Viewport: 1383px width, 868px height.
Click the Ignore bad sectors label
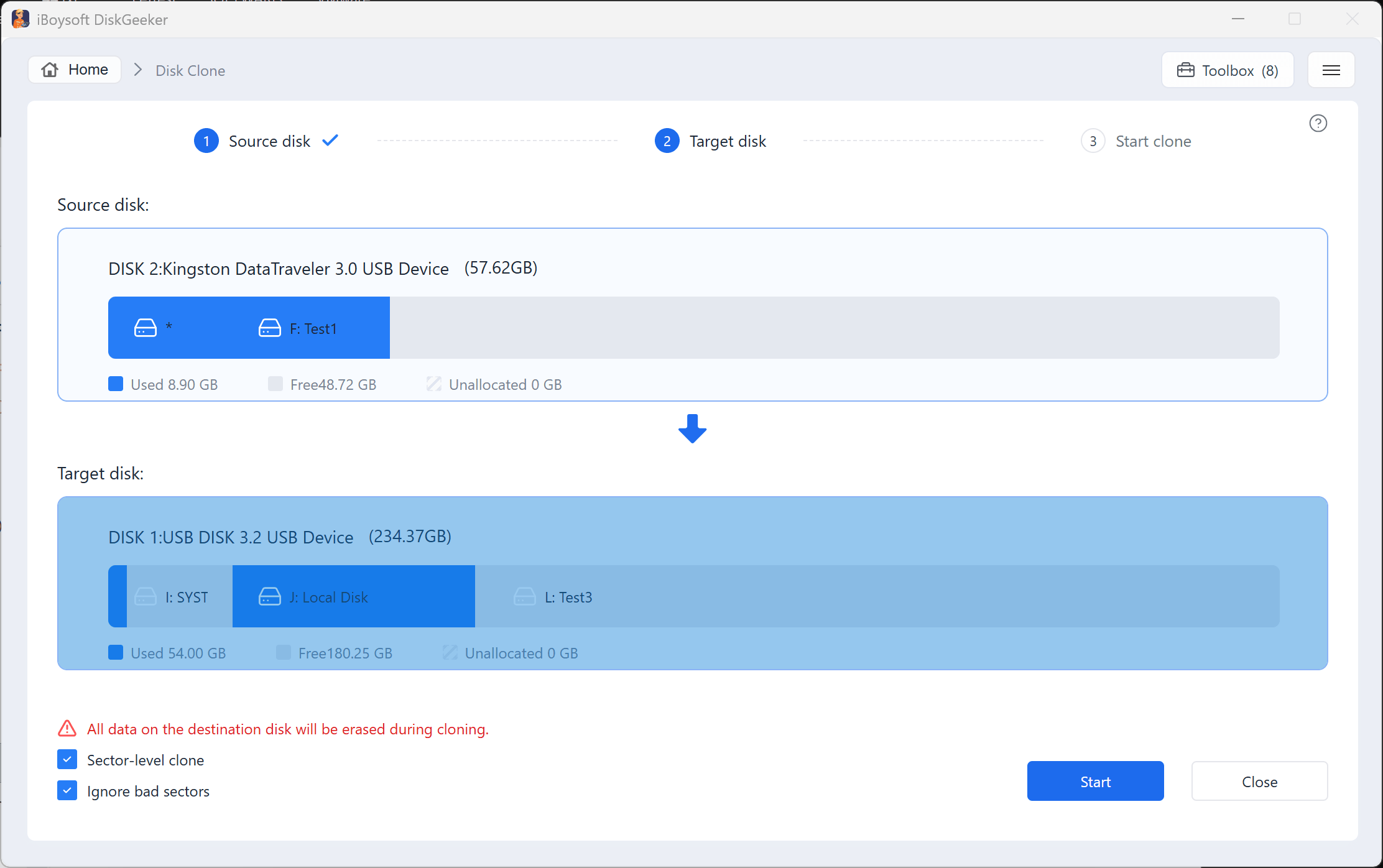click(148, 792)
